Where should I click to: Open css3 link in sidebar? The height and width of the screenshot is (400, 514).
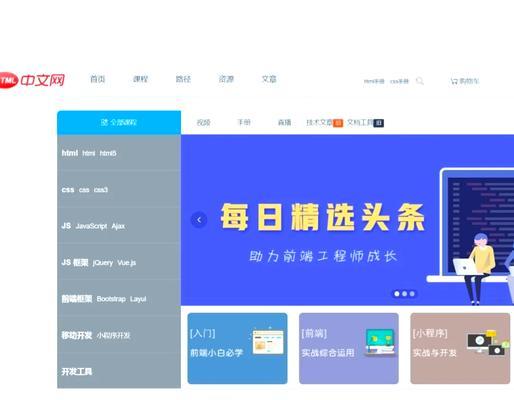coord(101,190)
